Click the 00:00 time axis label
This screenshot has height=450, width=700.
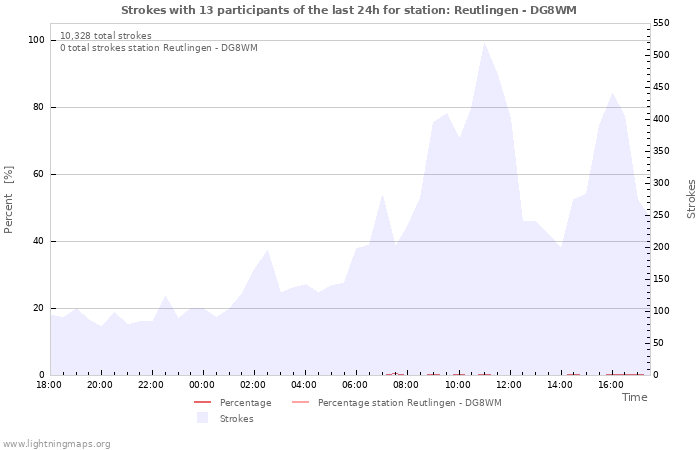[x=202, y=385]
